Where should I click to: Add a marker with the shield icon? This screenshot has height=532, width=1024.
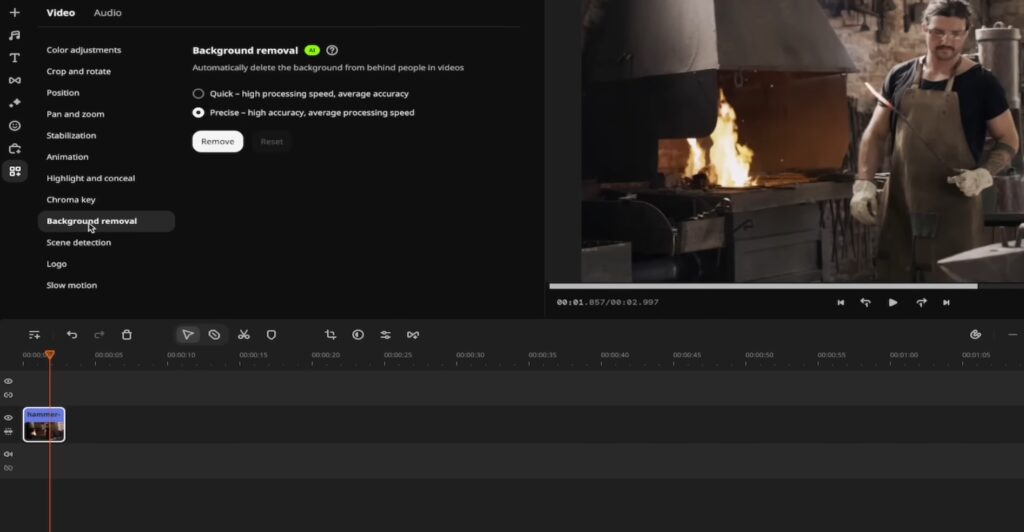tap(271, 335)
